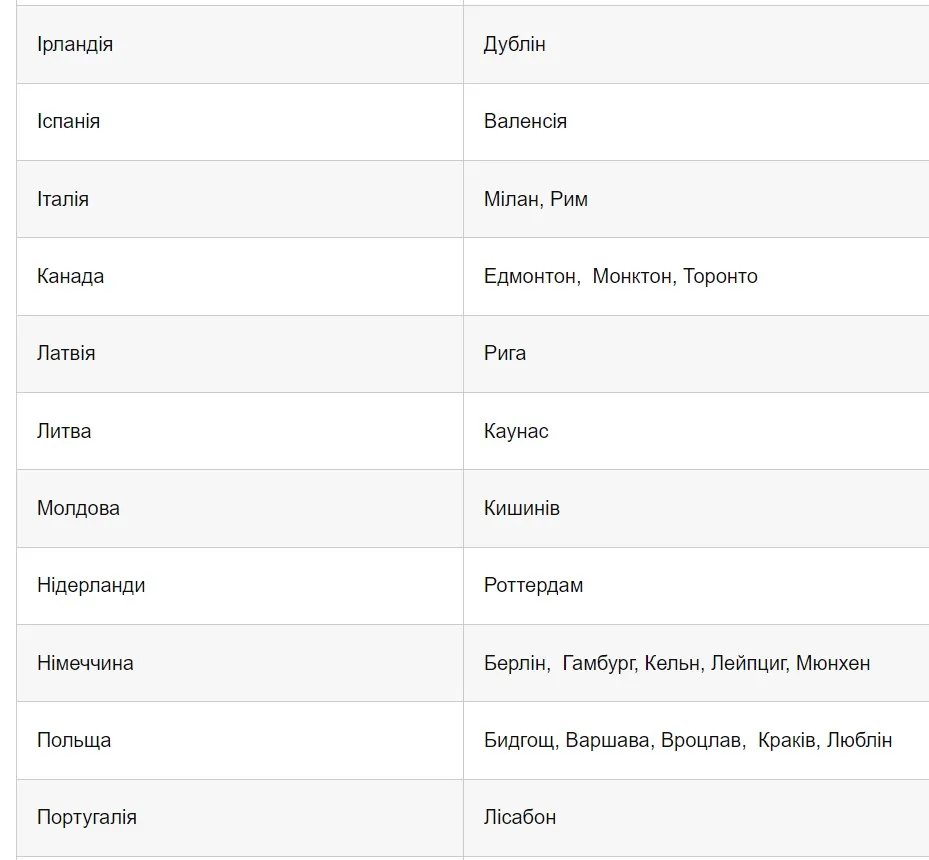Click the Литва country cell
The image size is (929, 860).
coord(64,431)
